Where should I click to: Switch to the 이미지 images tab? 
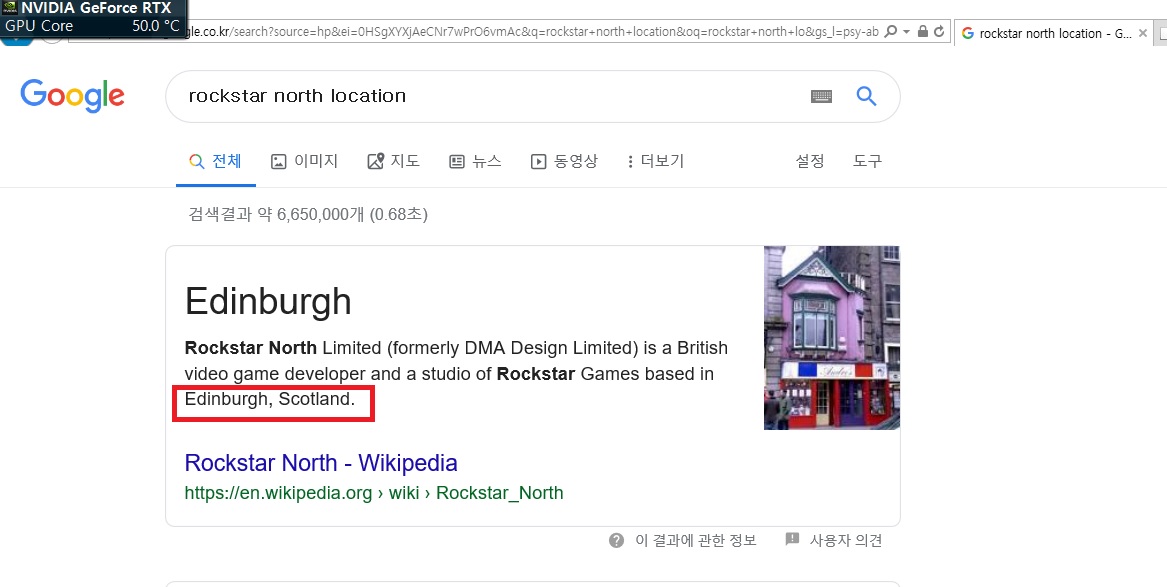pyautogui.click(x=305, y=161)
